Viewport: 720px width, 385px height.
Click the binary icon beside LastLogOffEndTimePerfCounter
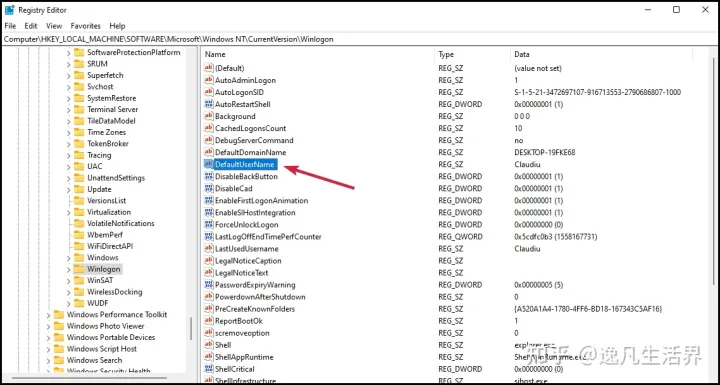tap(209, 237)
